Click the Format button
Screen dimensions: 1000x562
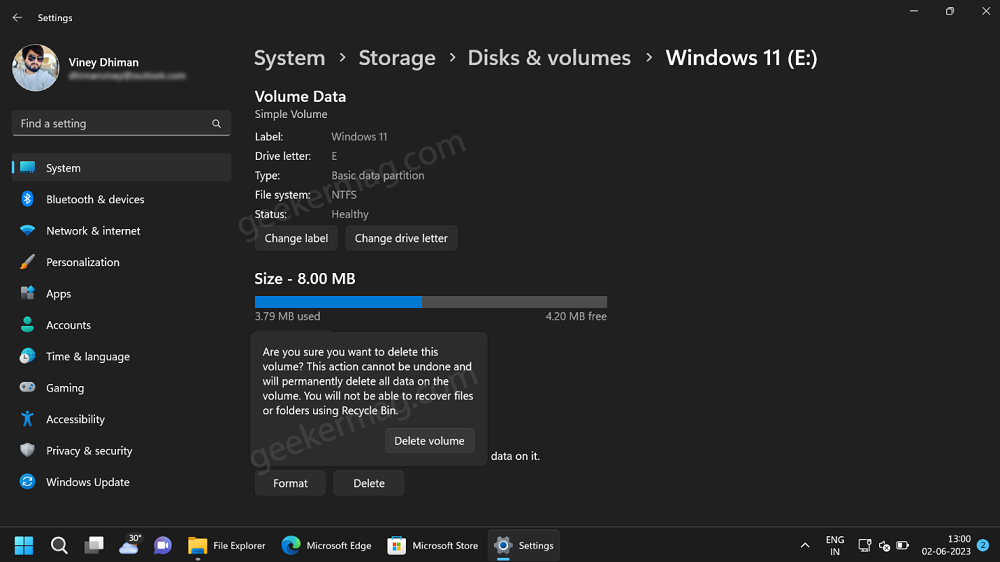point(290,483)
